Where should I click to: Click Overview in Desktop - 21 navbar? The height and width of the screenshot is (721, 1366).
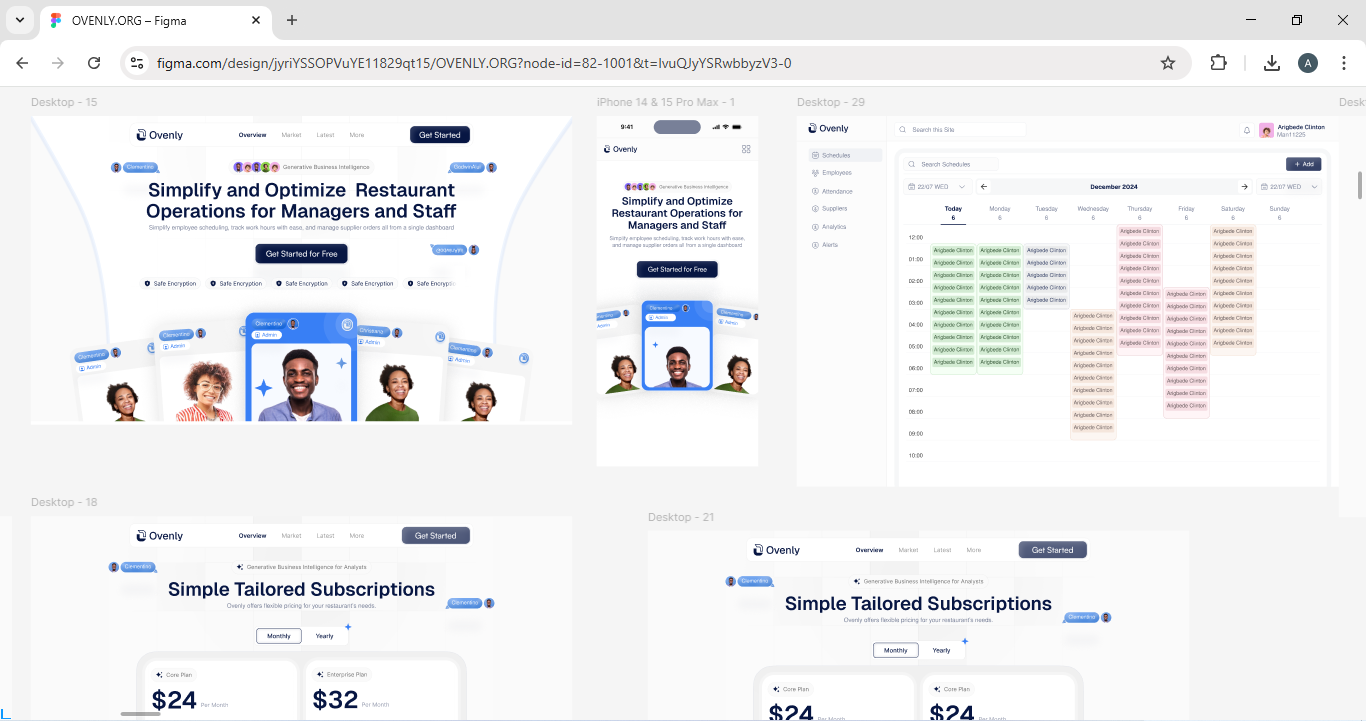click(870, 550)
